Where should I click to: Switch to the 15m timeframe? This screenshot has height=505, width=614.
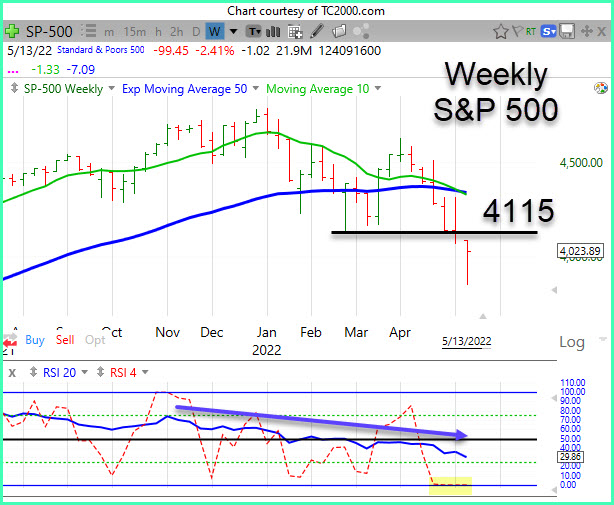[135, 32]
